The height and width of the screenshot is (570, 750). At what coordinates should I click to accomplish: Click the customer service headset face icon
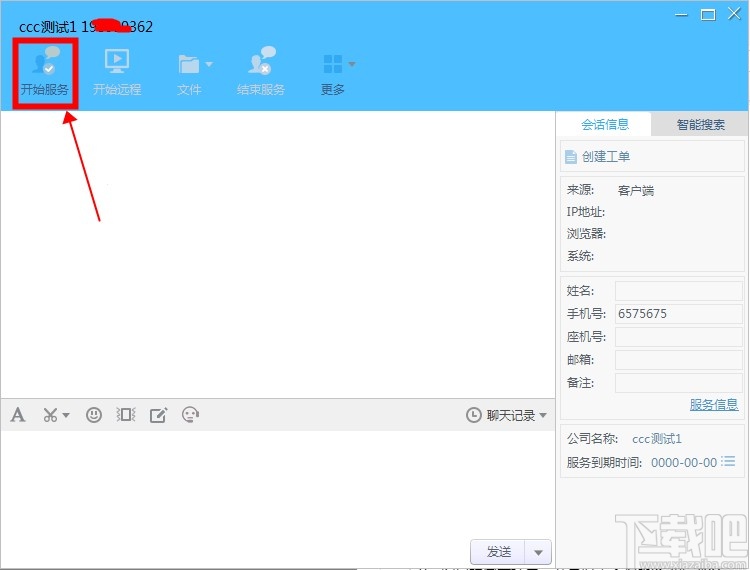[190, 415]
